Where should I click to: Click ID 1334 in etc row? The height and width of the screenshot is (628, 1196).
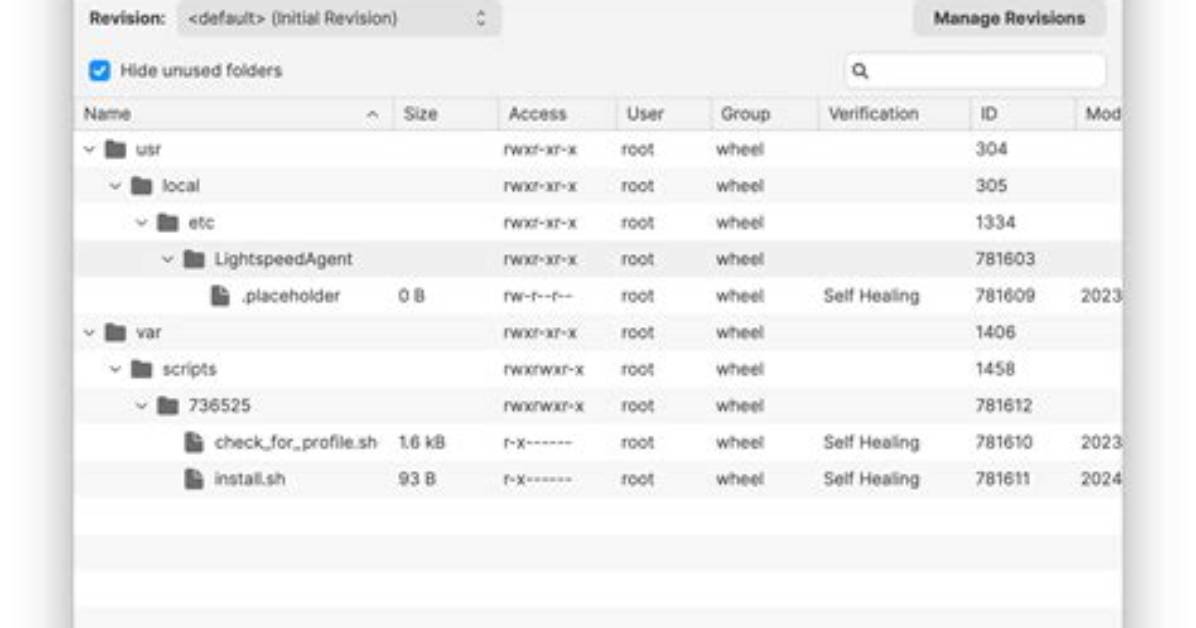(x=995, y=223)
